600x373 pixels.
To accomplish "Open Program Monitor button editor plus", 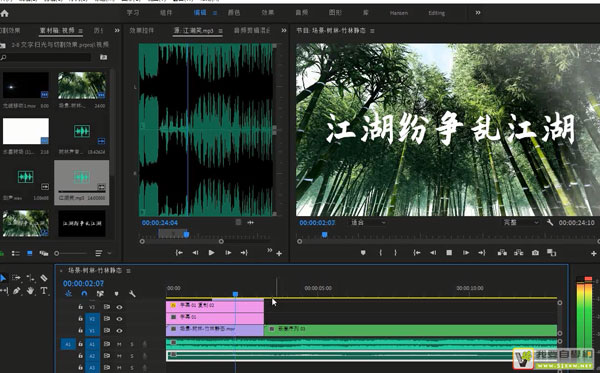I will pos(593,253).
